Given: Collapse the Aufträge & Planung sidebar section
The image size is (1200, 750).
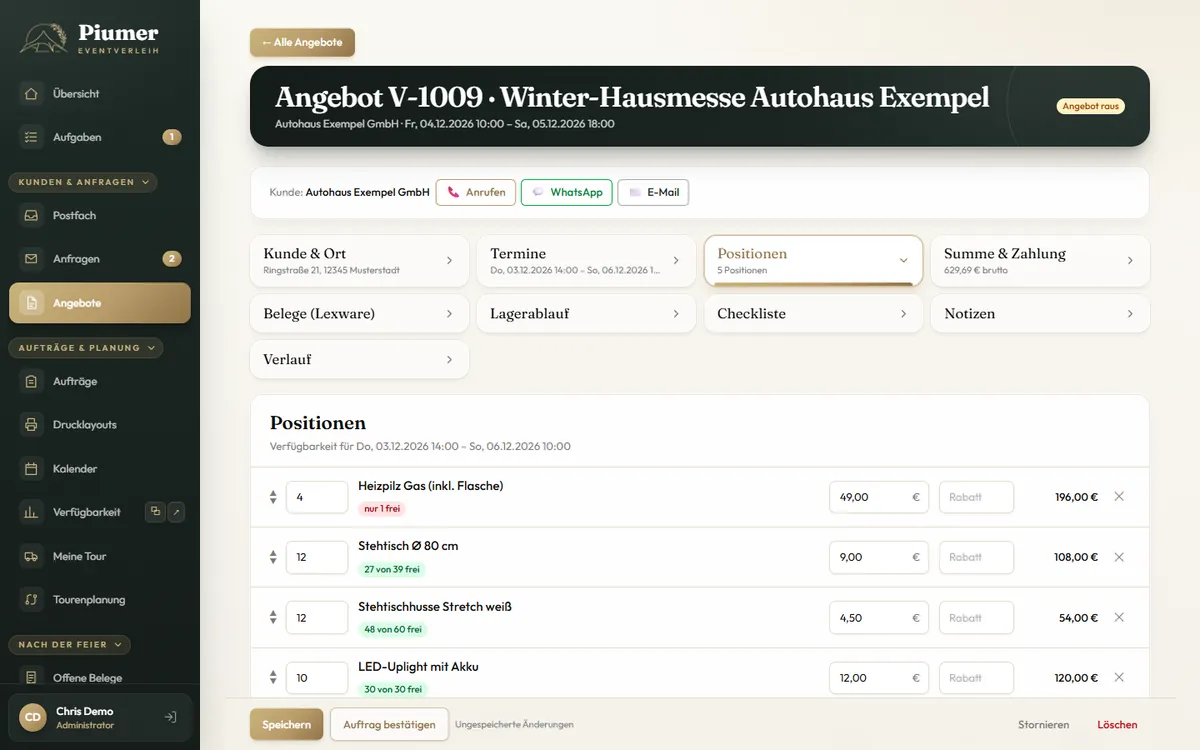Looking at the screenshot, I should coord(86,348).
